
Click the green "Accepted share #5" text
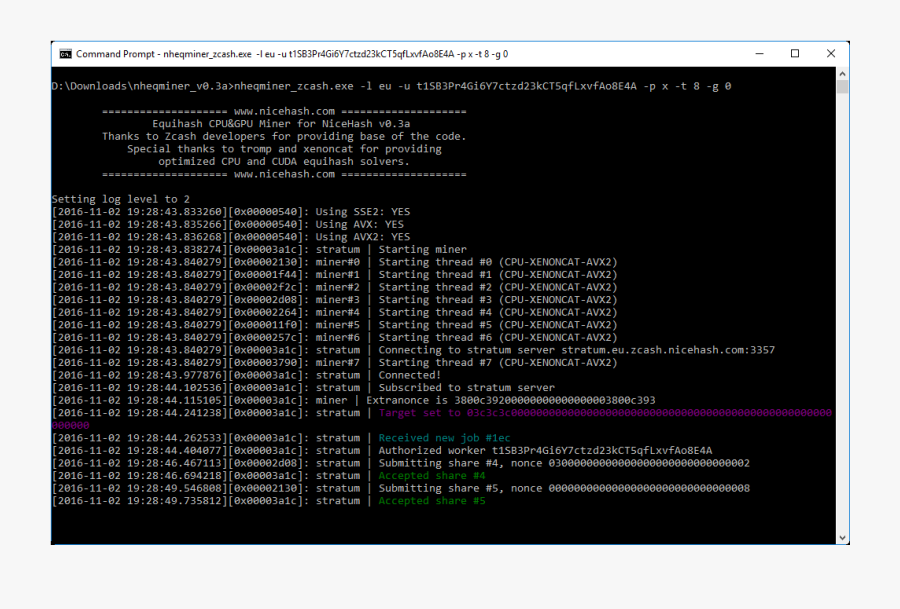point(431,501)
